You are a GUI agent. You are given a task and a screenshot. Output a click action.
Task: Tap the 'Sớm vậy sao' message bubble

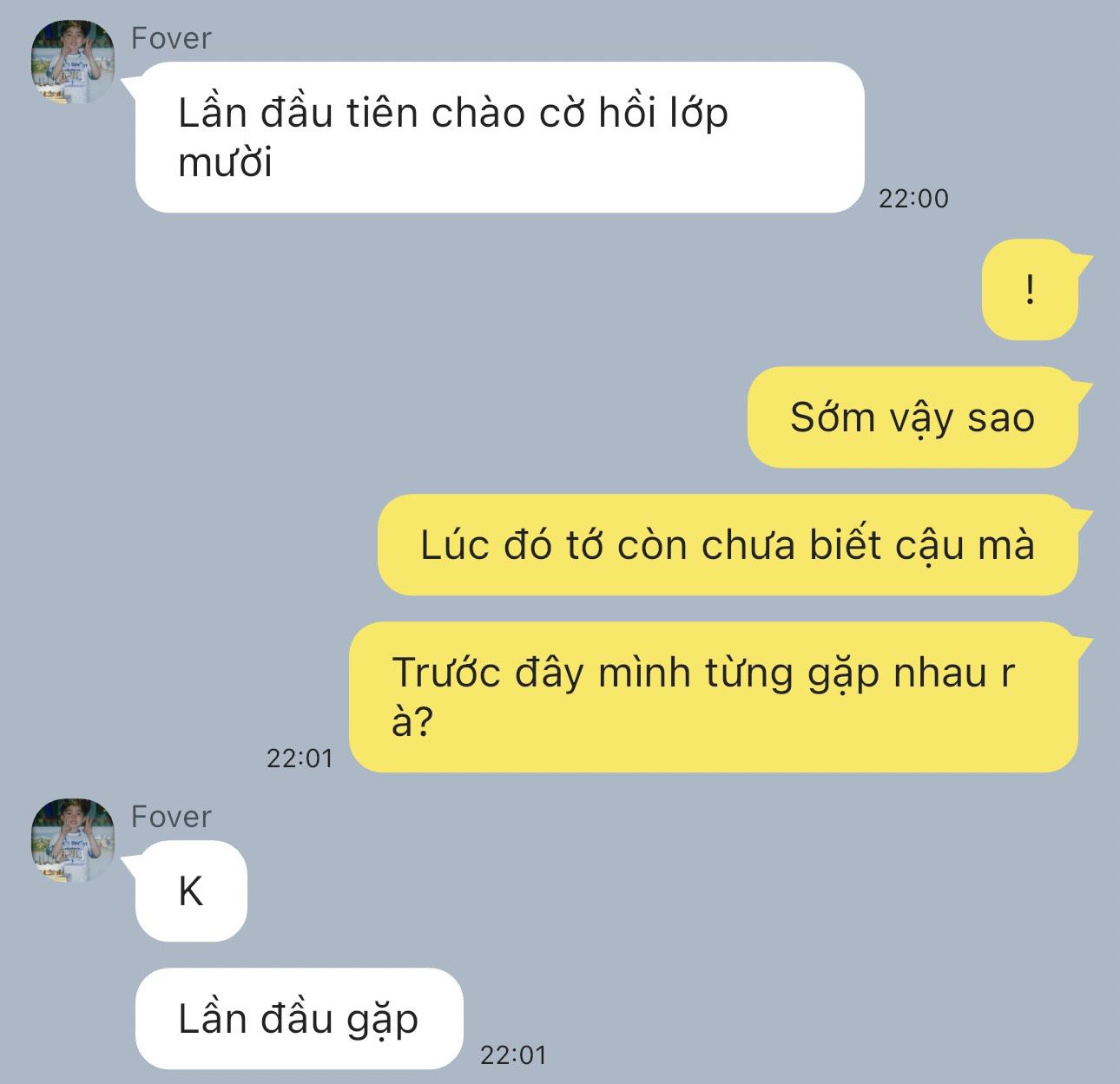pyautogui.click(x=912, y=417)
